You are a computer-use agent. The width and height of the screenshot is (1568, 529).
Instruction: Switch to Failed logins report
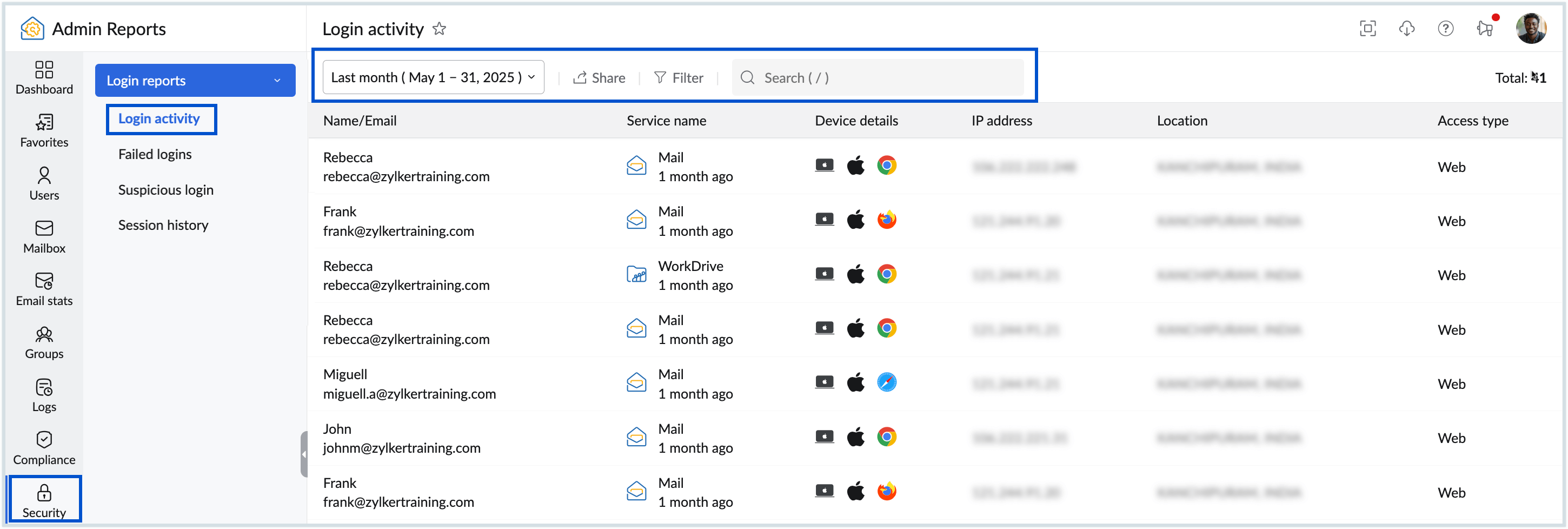pyautogui.click(x=155, y=154)
